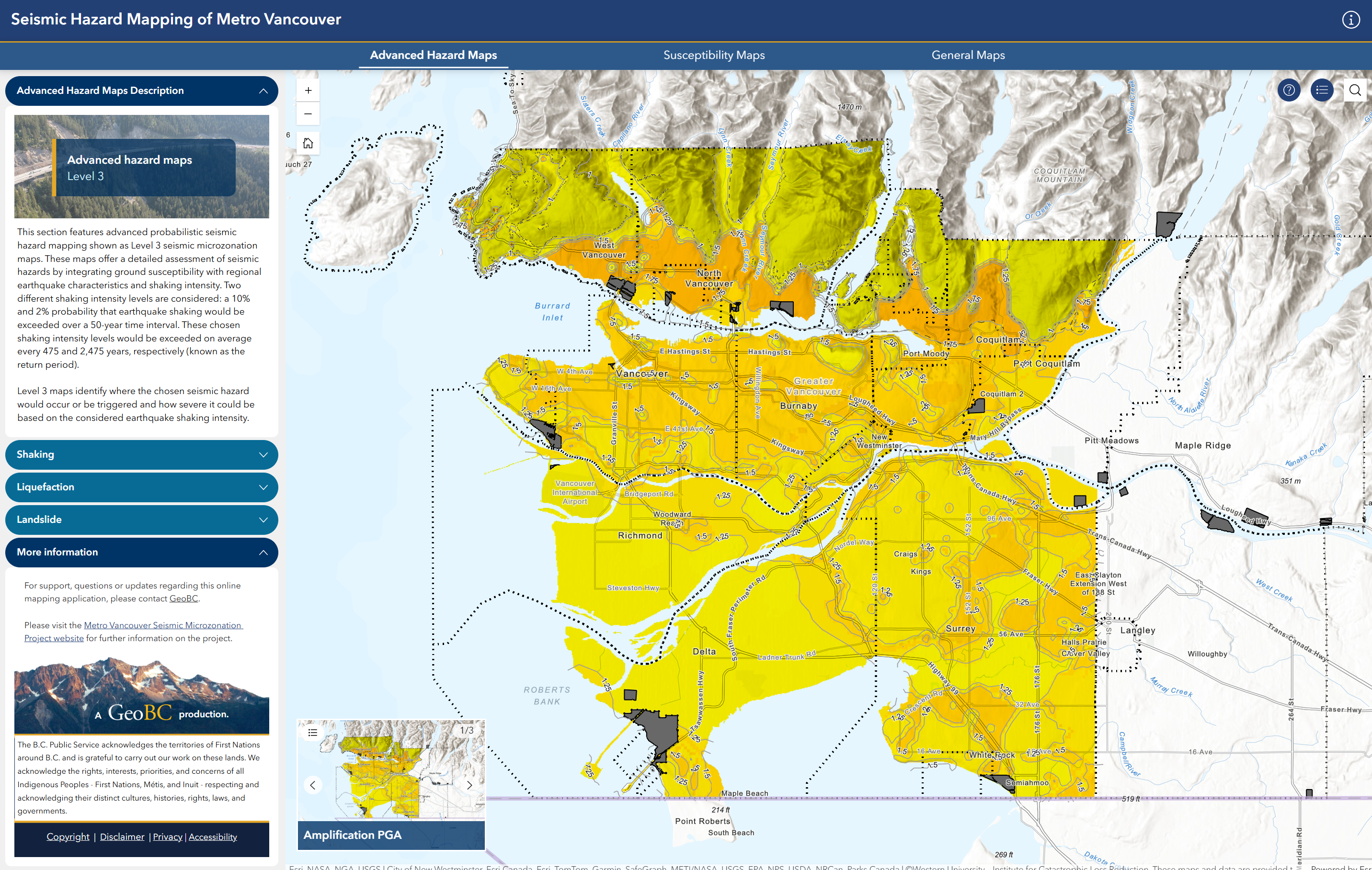1372x870 pixels.
Task: Open the map help button
Action: point(1288,90)
